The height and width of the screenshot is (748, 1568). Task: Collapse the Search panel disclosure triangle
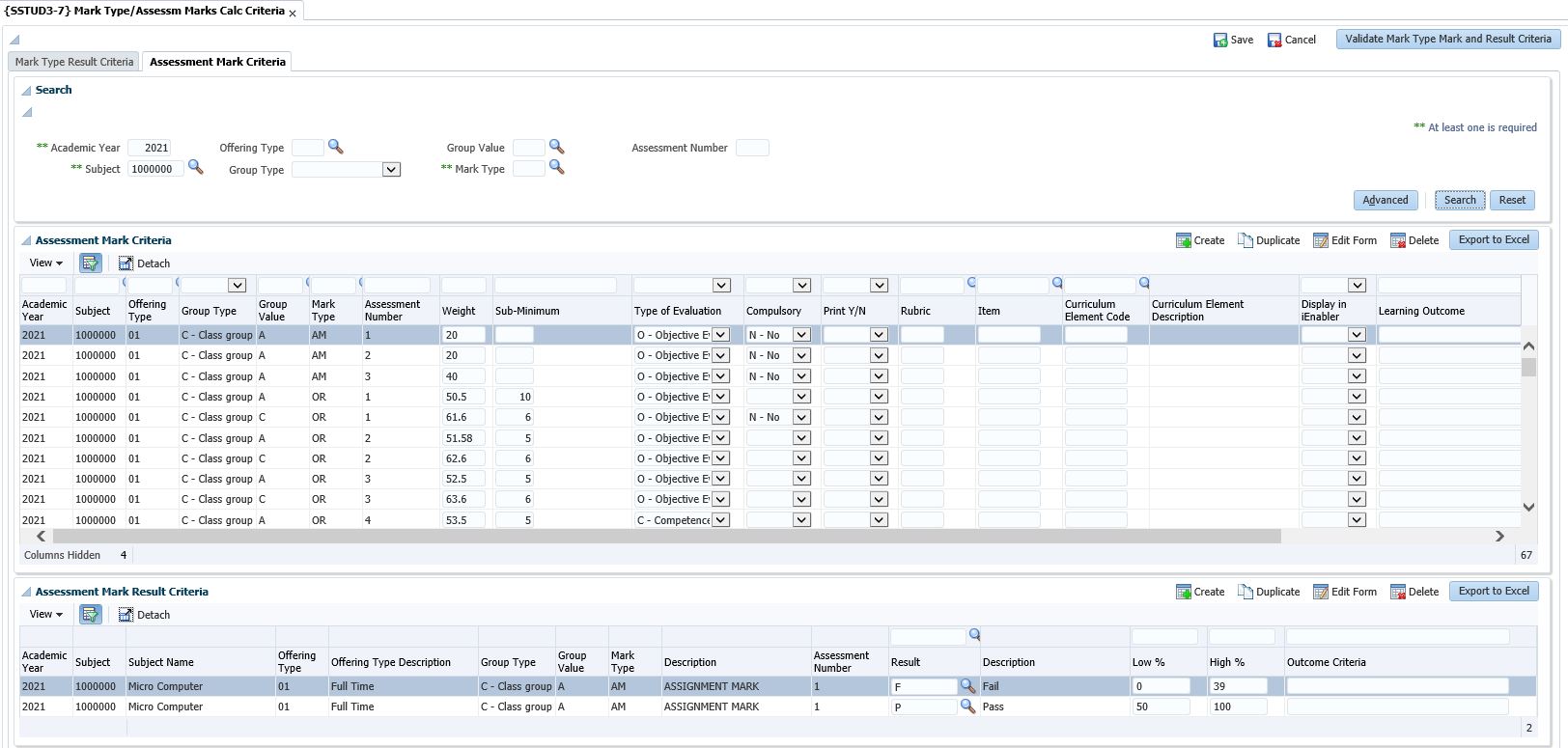(x=27, y=91)
